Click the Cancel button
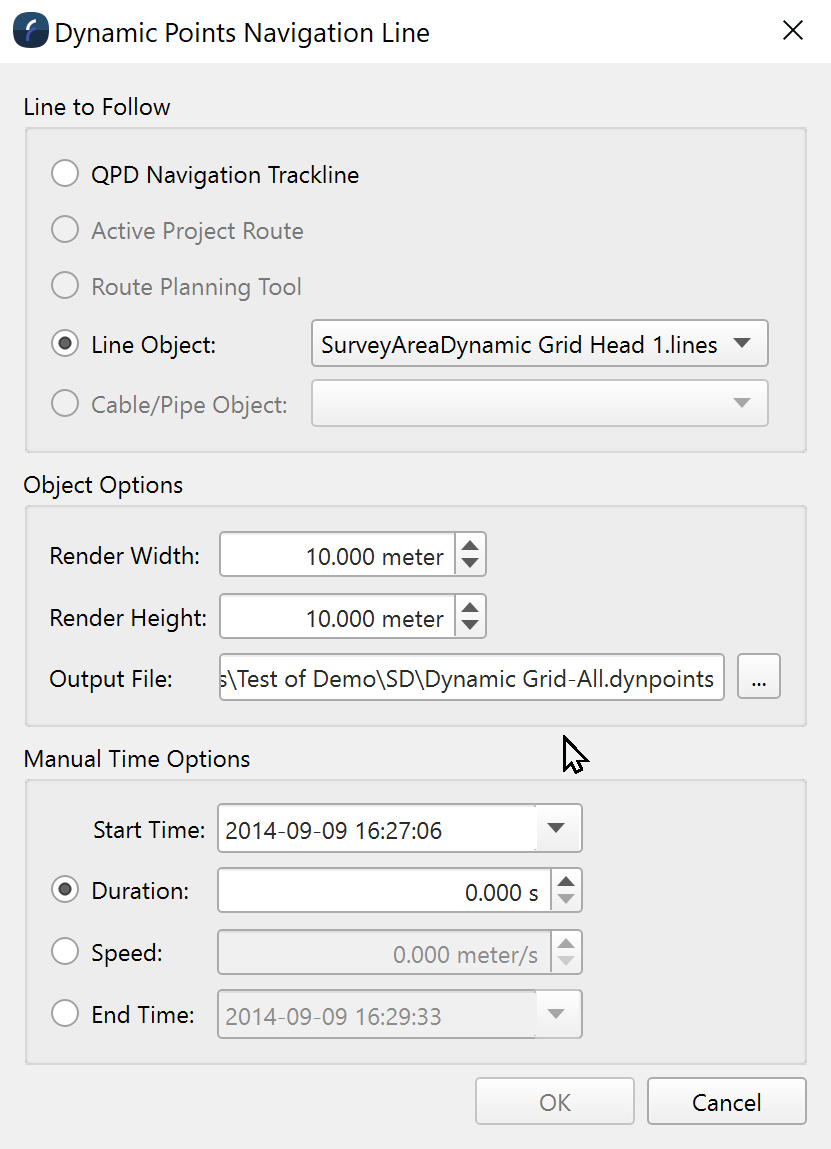 [x=726, y=1102]
